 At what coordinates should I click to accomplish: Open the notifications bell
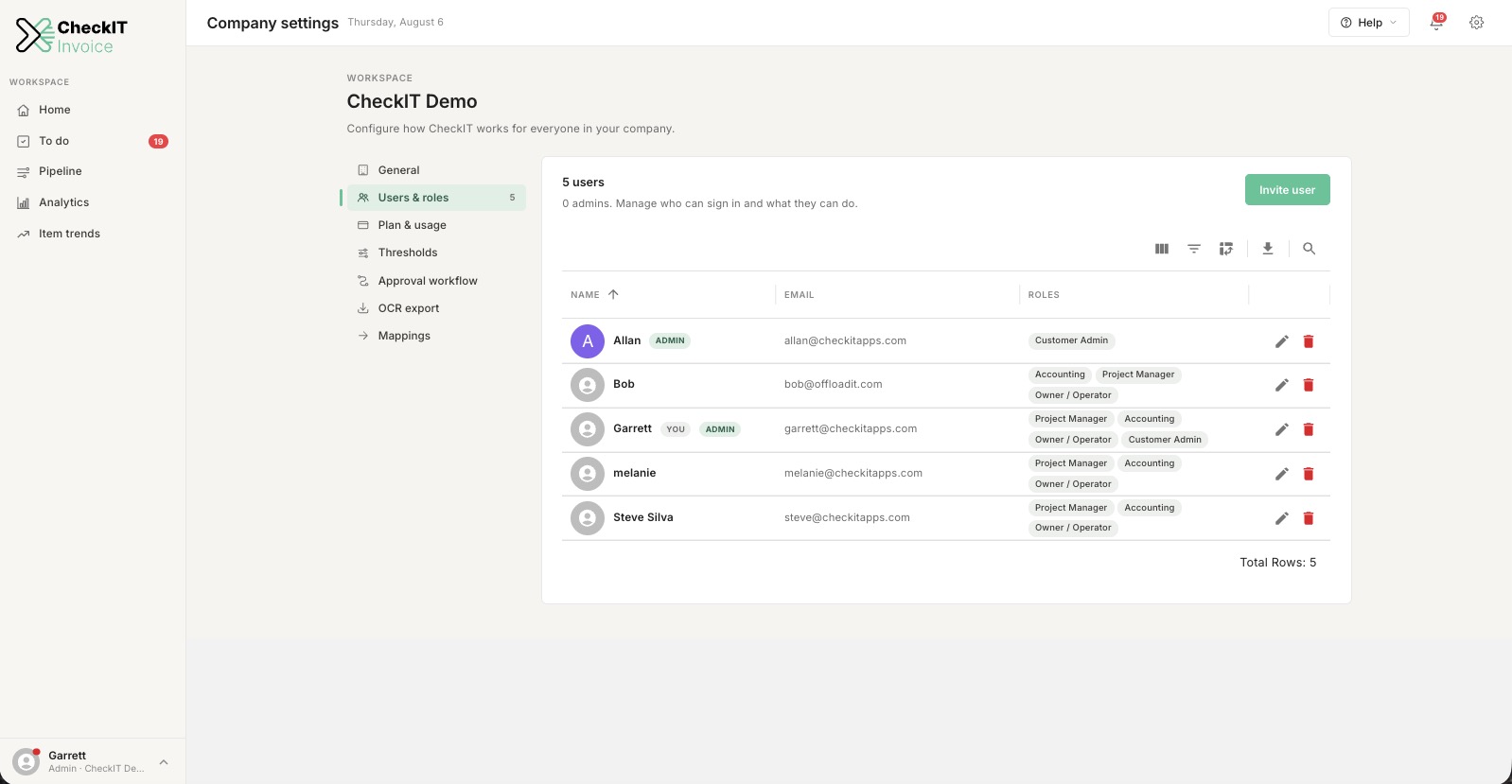pos(1436,23)
